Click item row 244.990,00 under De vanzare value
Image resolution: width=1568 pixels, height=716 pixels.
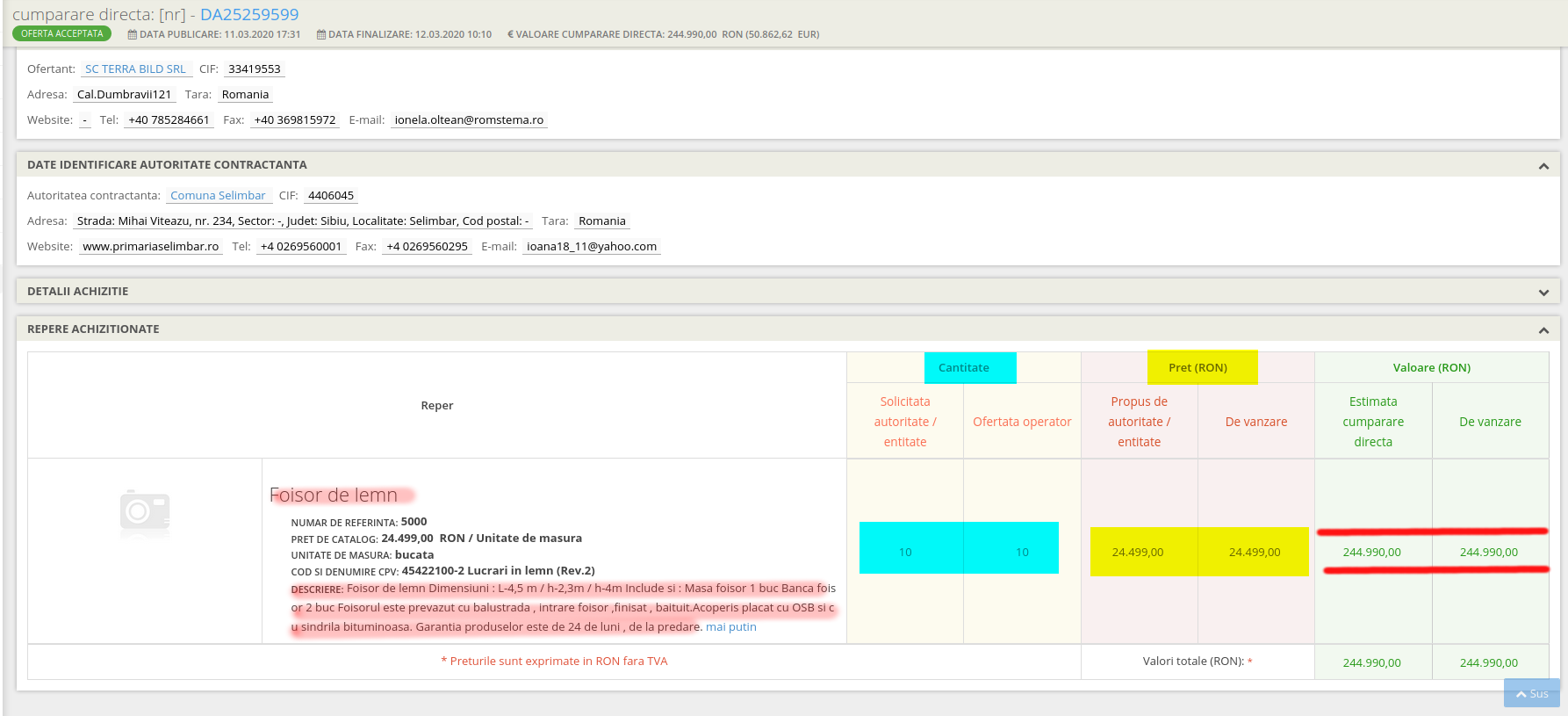pyautogui.click(x=1489, y=552)
